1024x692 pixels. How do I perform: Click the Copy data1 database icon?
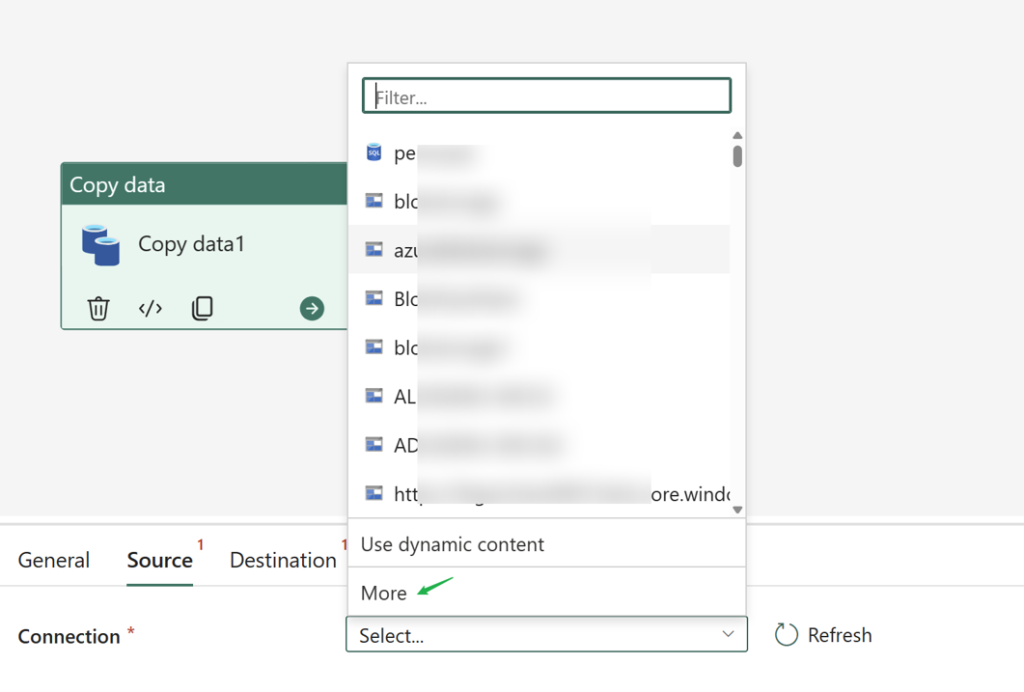101,245
